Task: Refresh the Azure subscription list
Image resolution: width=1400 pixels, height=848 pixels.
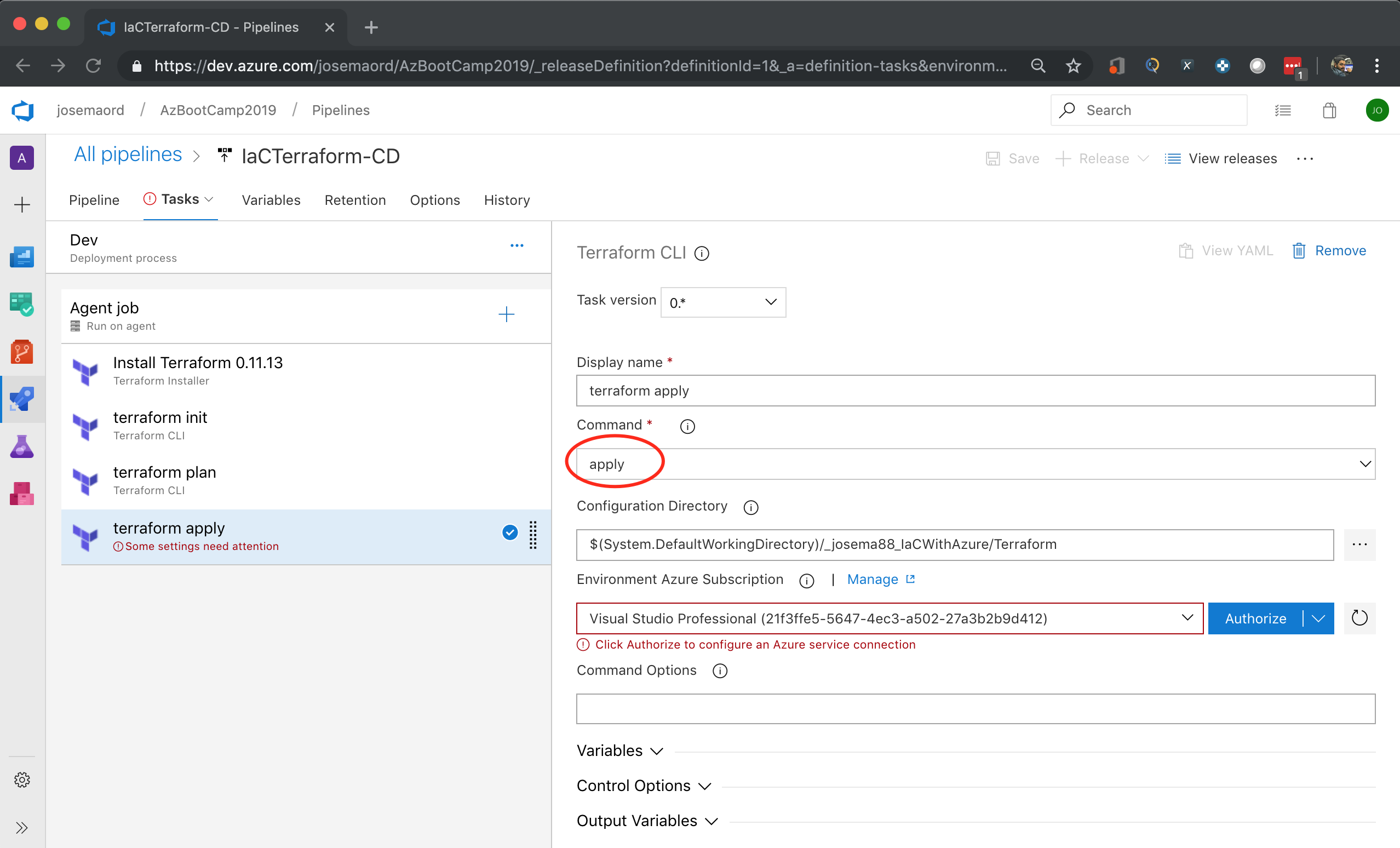Action: (x=1359, y=618)
